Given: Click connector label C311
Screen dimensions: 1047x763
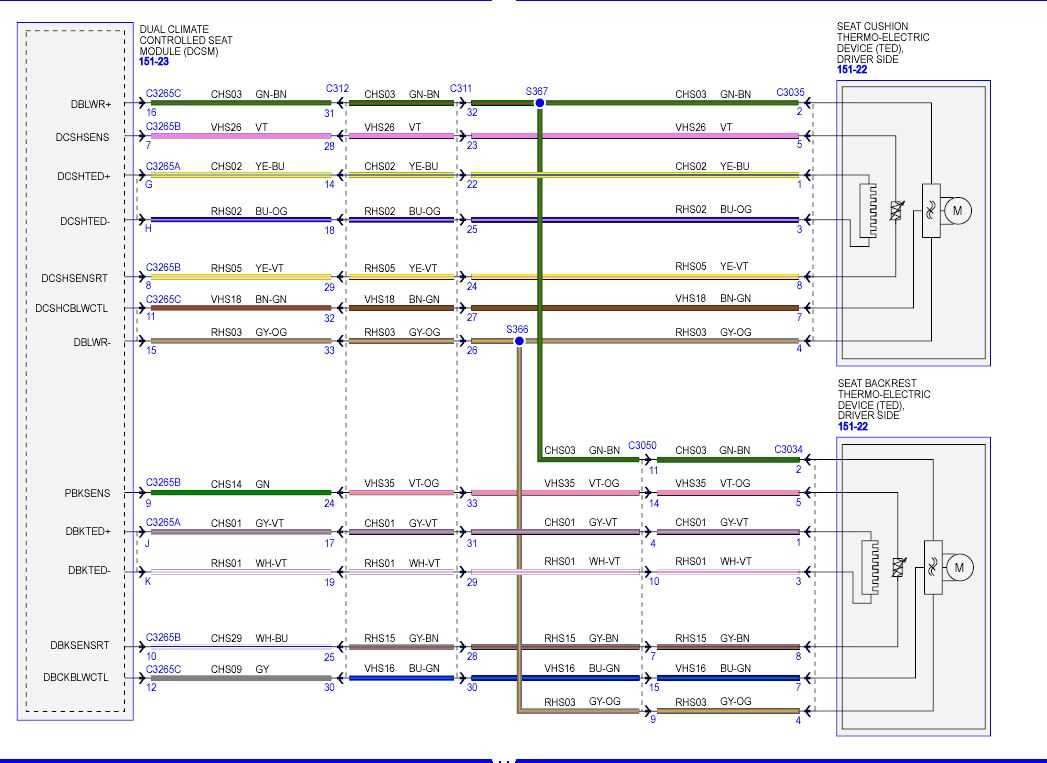Looking at the screenshot, I should click(461, 88).
